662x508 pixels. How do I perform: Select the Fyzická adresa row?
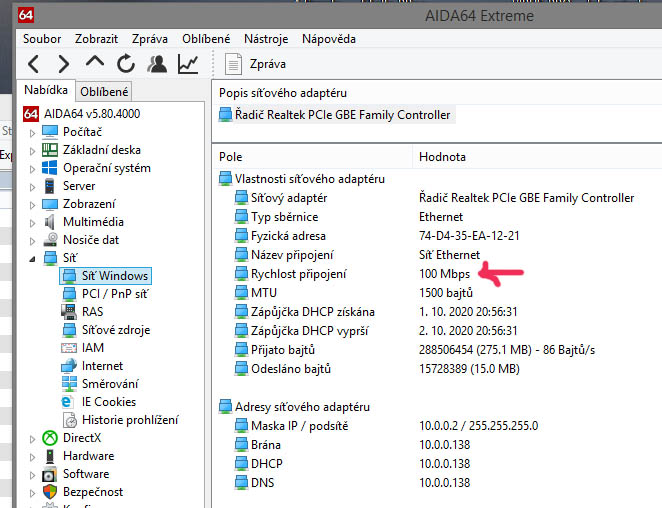(377, 236)
